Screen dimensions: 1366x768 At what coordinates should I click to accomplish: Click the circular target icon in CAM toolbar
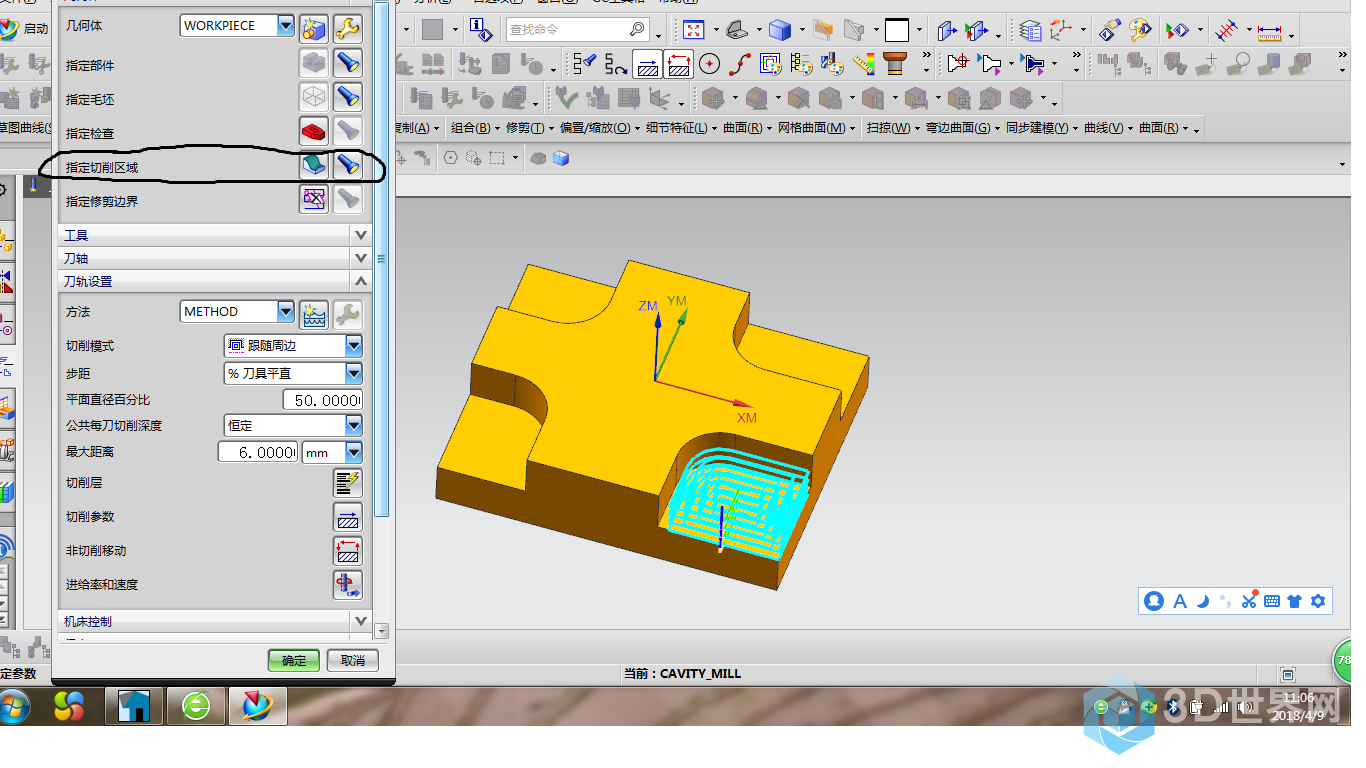709,64
